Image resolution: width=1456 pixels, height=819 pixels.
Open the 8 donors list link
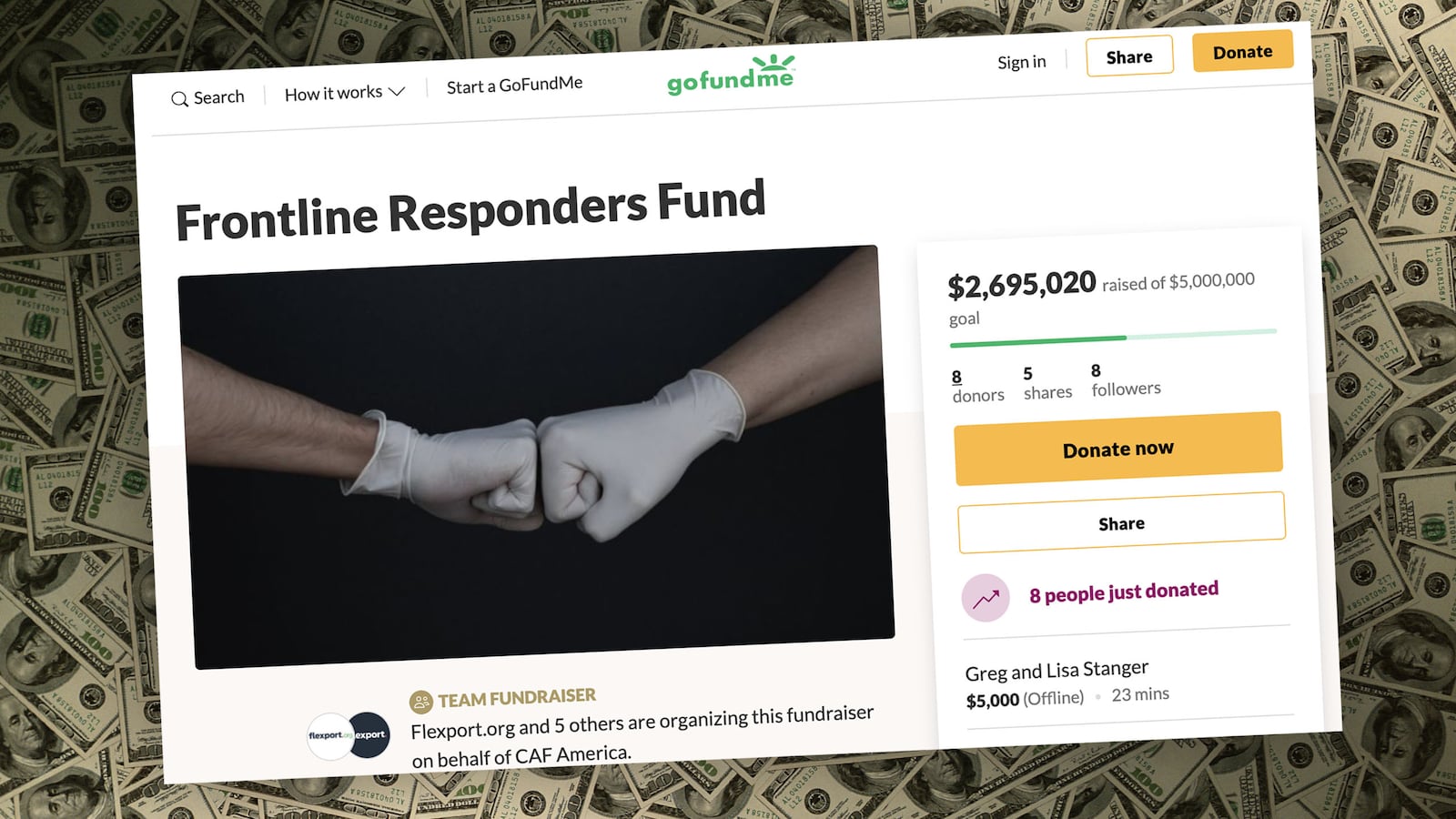977,386
